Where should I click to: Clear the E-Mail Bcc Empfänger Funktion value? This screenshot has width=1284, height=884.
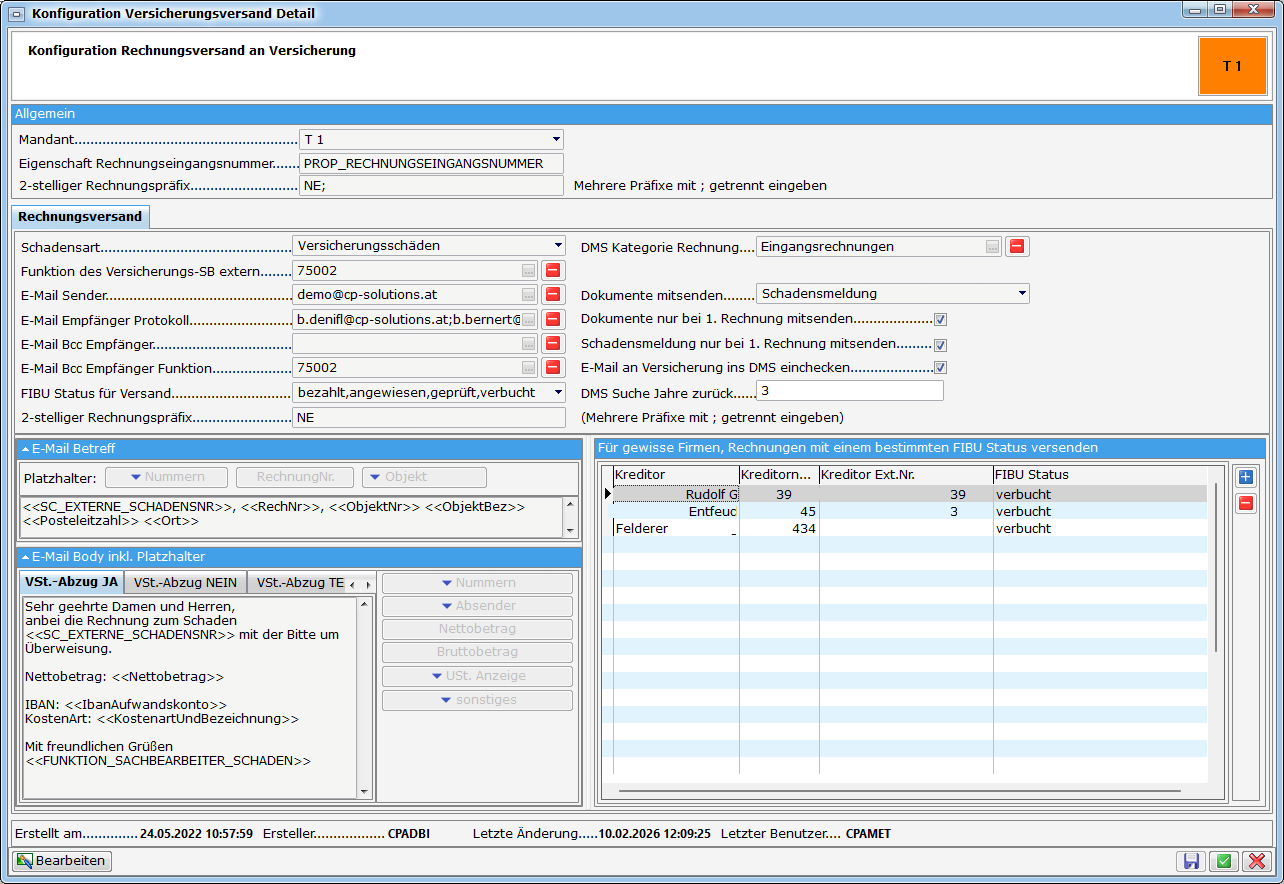(553, 368)
